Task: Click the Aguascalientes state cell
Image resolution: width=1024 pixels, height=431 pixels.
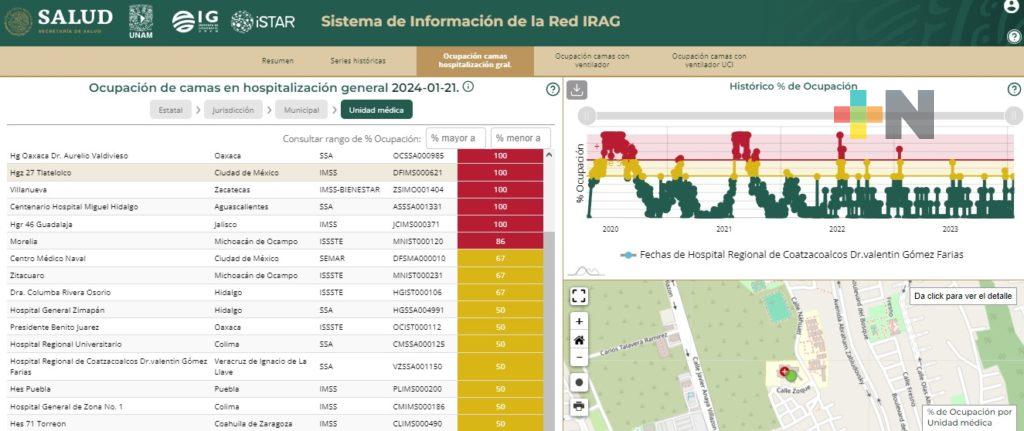Action: tap(240, 207)
